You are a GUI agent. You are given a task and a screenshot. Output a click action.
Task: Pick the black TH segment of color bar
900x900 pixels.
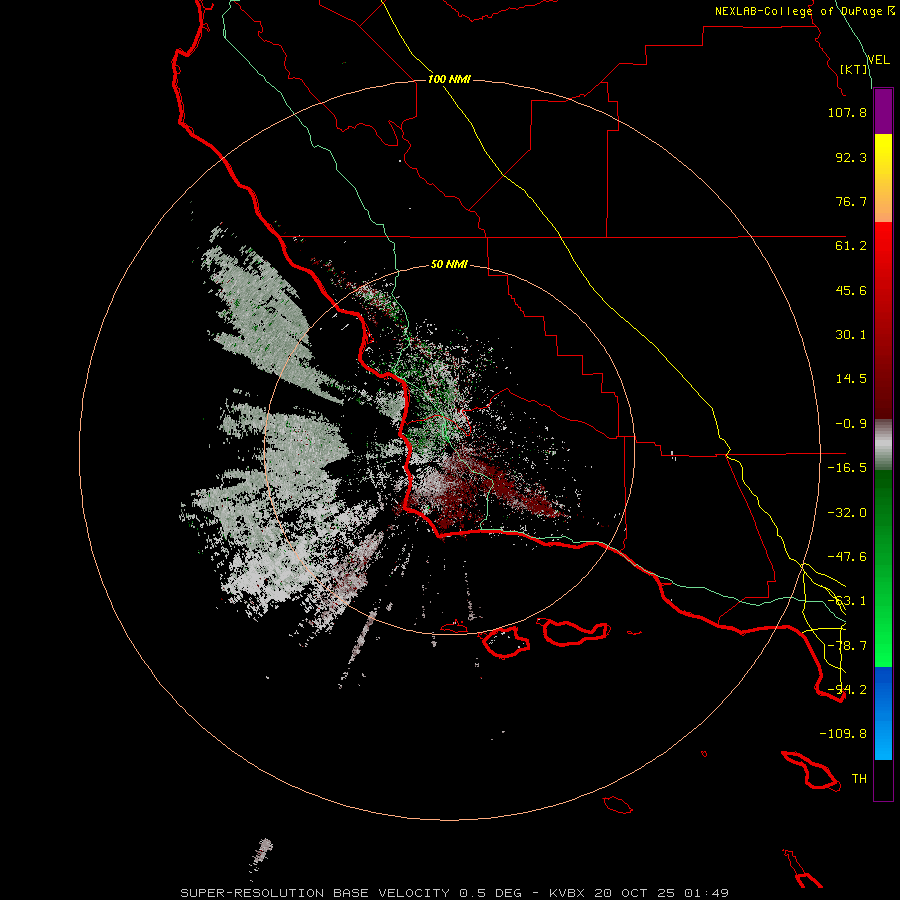tap(883, 779)
